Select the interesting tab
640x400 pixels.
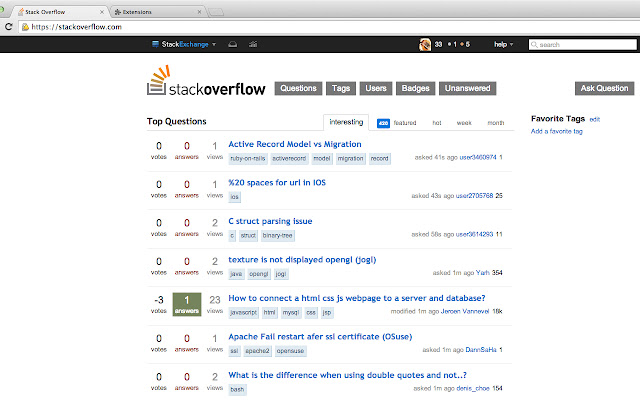[346, 123]
